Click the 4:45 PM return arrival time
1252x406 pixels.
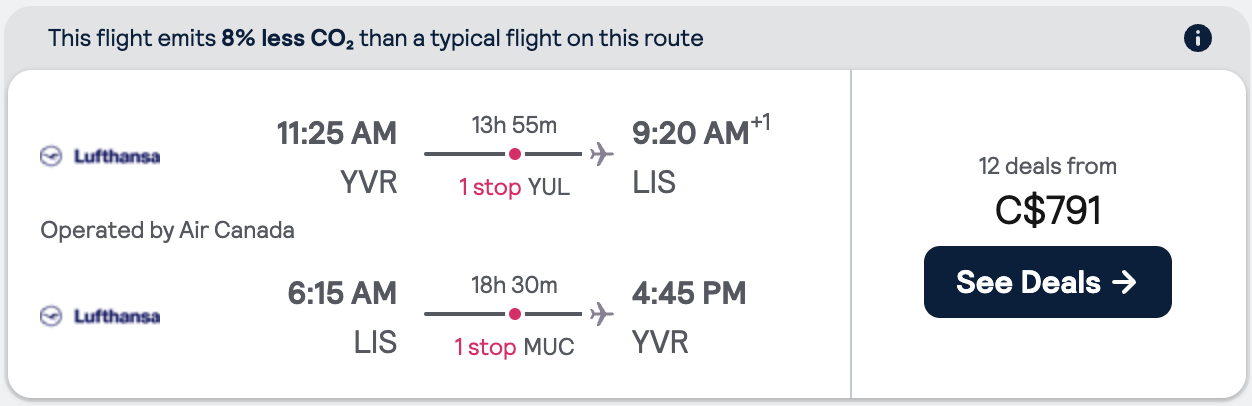pos(689,292)
